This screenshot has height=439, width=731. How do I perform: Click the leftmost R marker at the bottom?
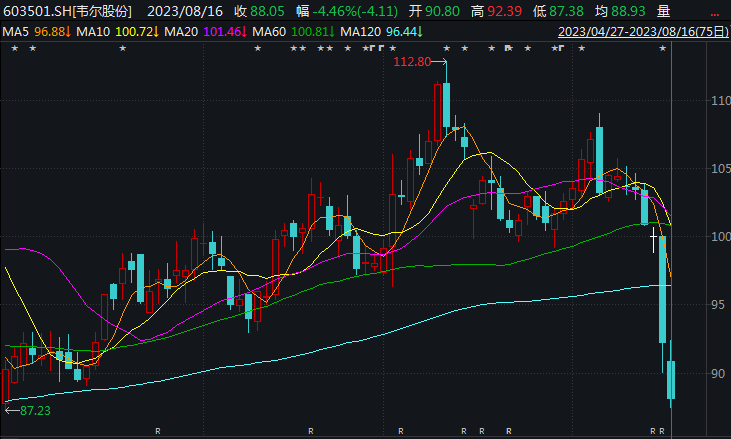point(158,431)
